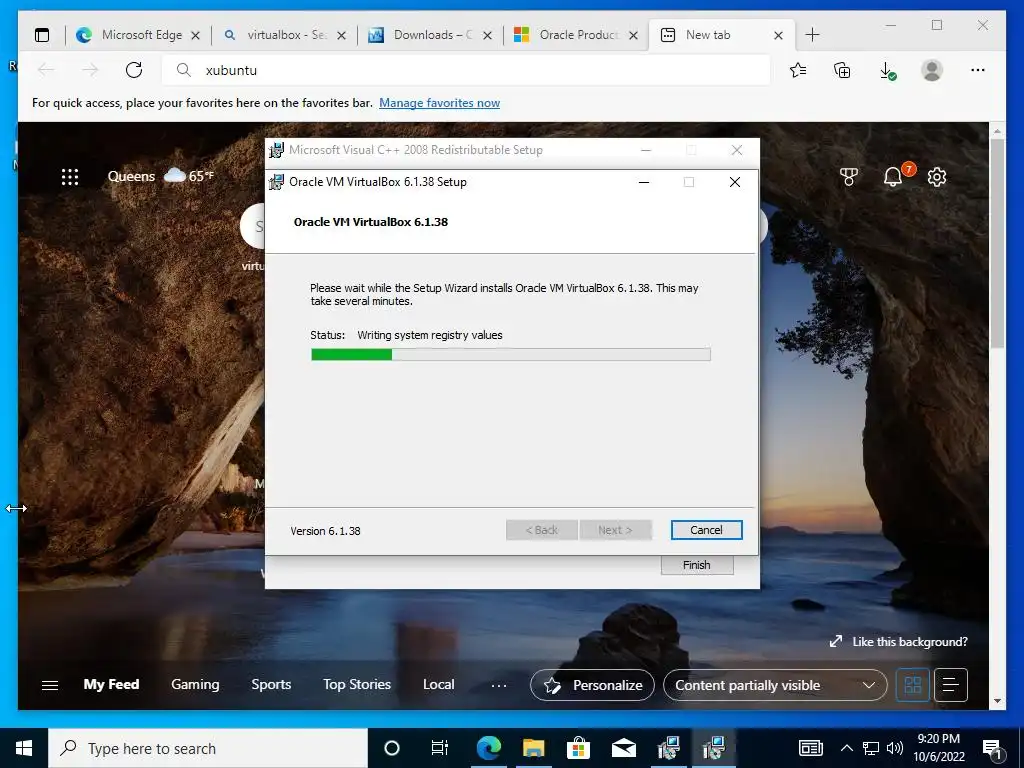
Task: Go forward with the browser forward arrow
Action: (90, 70)
